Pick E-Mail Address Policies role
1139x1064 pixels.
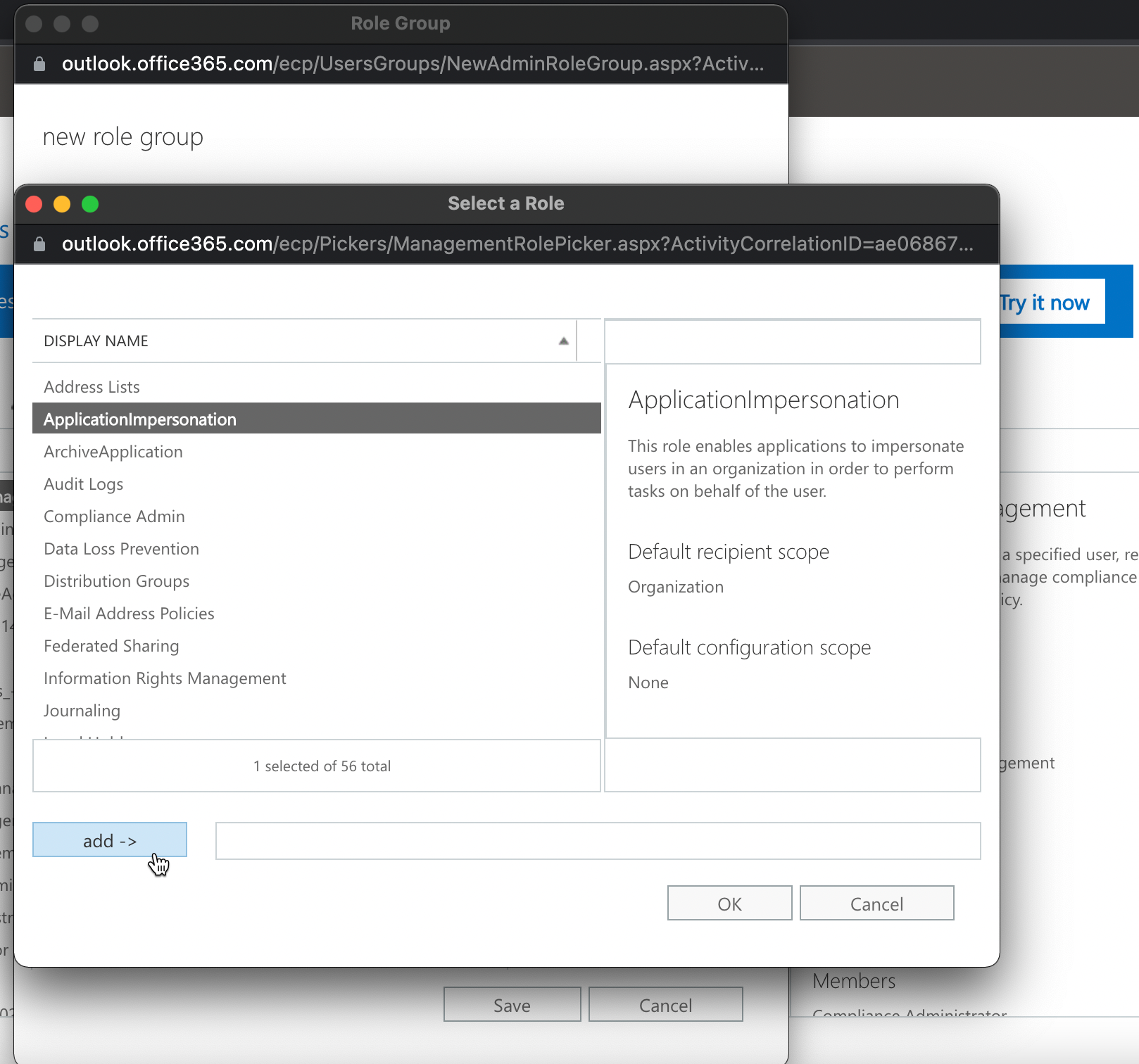point(129,614)
